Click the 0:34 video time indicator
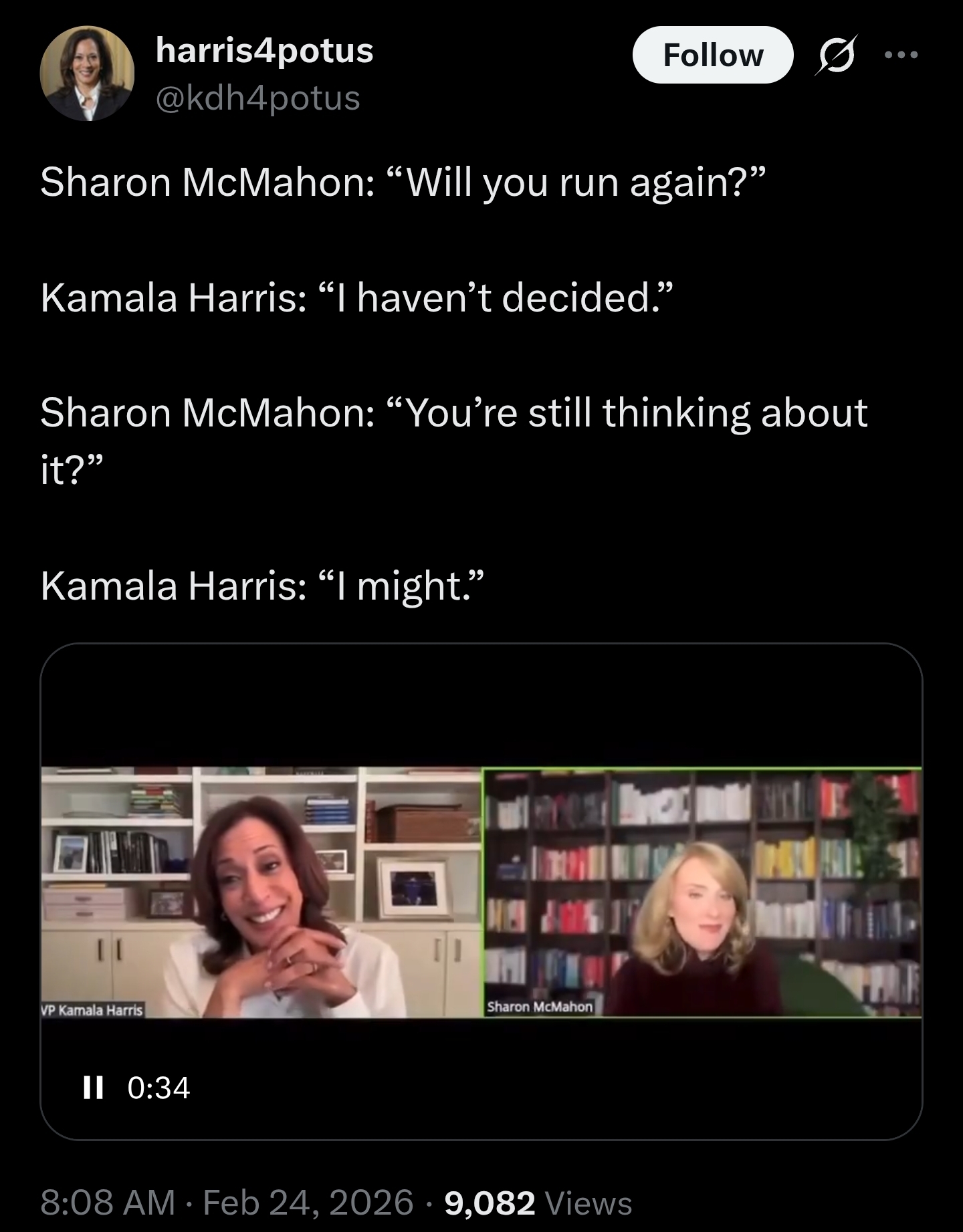 click(x=158, y=1088)
